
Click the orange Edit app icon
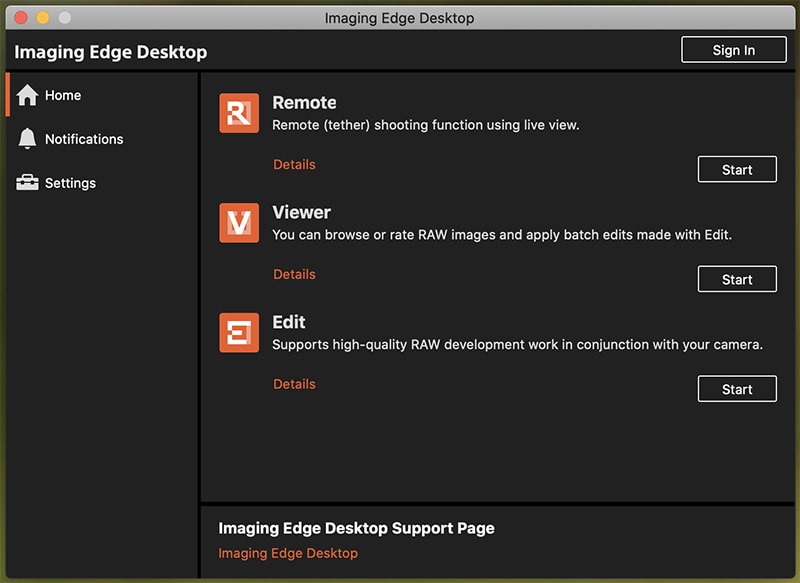click(x=239, y=333)
